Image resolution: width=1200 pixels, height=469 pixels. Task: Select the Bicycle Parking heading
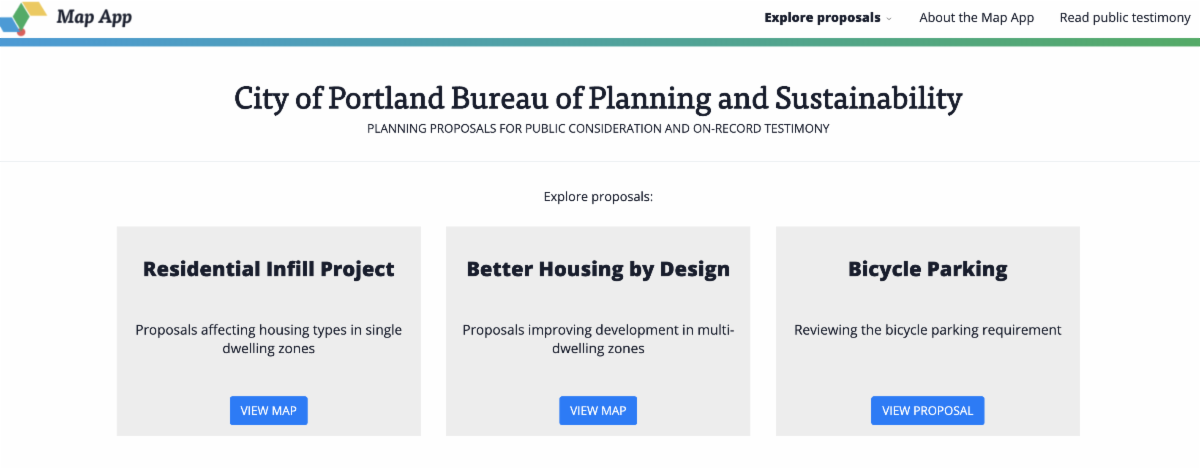927,269
